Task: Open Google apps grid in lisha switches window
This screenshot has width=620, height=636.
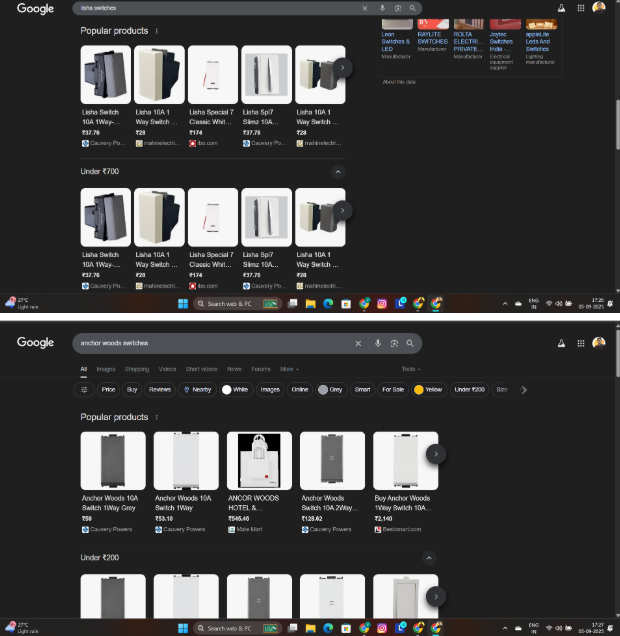Action: pos(581,8)
